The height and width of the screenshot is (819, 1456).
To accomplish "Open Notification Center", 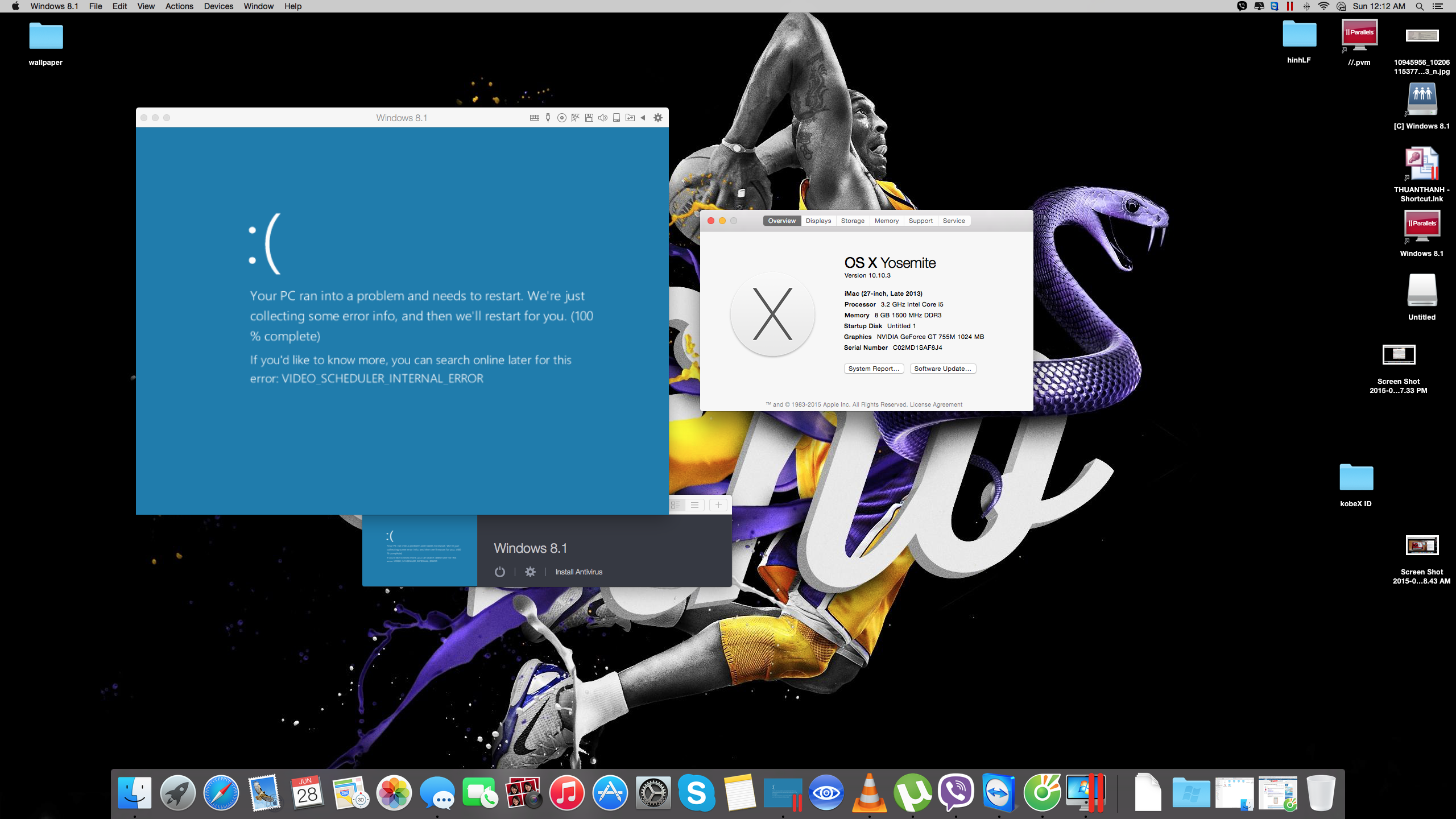I will pos(1438,6).
